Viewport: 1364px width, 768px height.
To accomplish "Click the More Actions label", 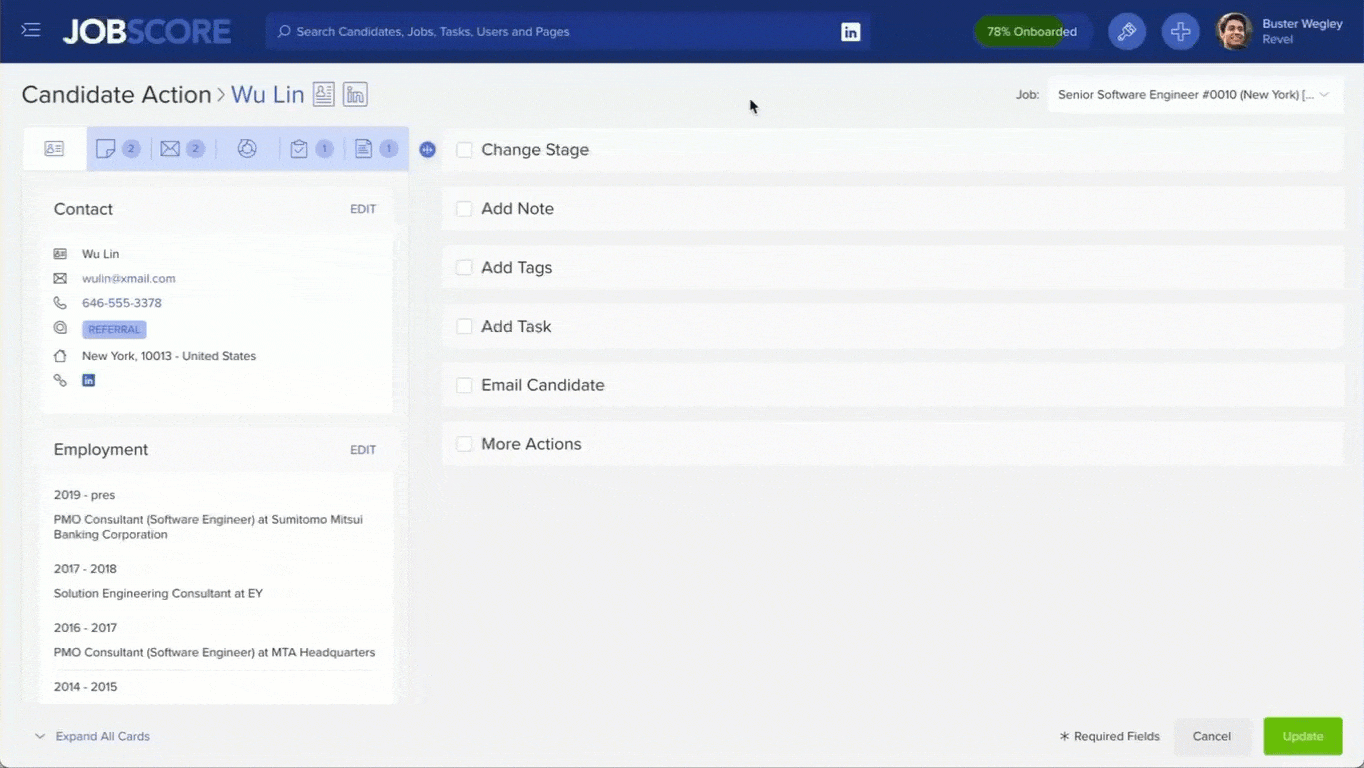I will (531, 444).
